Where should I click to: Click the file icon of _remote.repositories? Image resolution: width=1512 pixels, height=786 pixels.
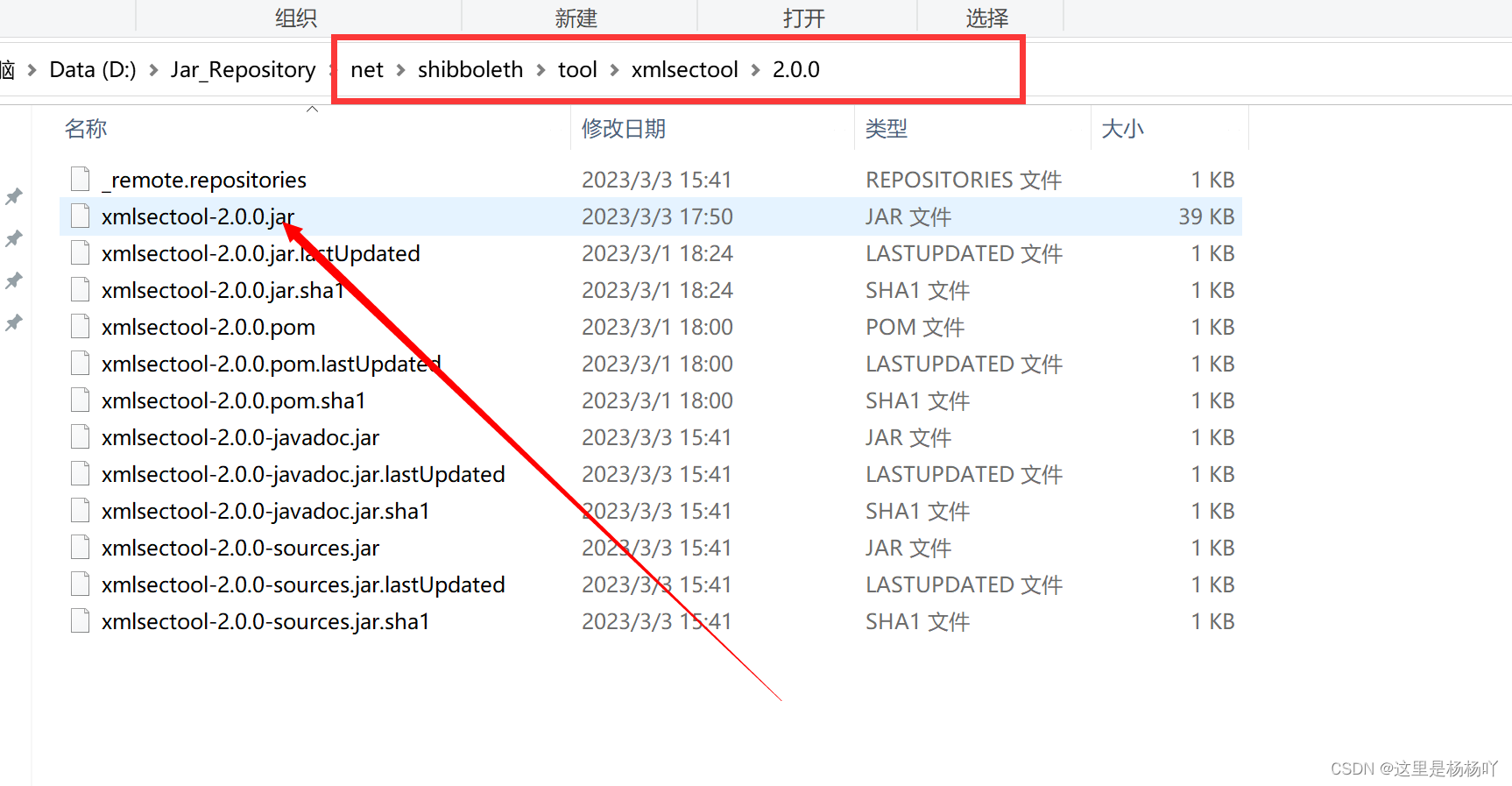81,180
